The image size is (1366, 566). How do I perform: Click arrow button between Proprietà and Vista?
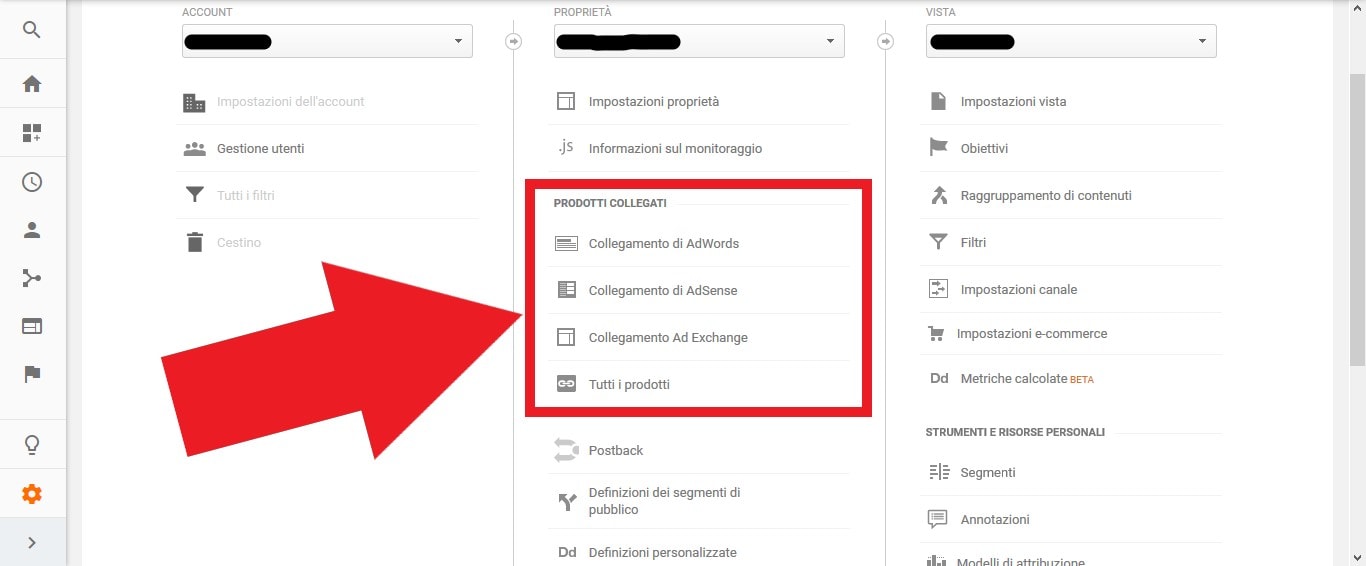885,41
